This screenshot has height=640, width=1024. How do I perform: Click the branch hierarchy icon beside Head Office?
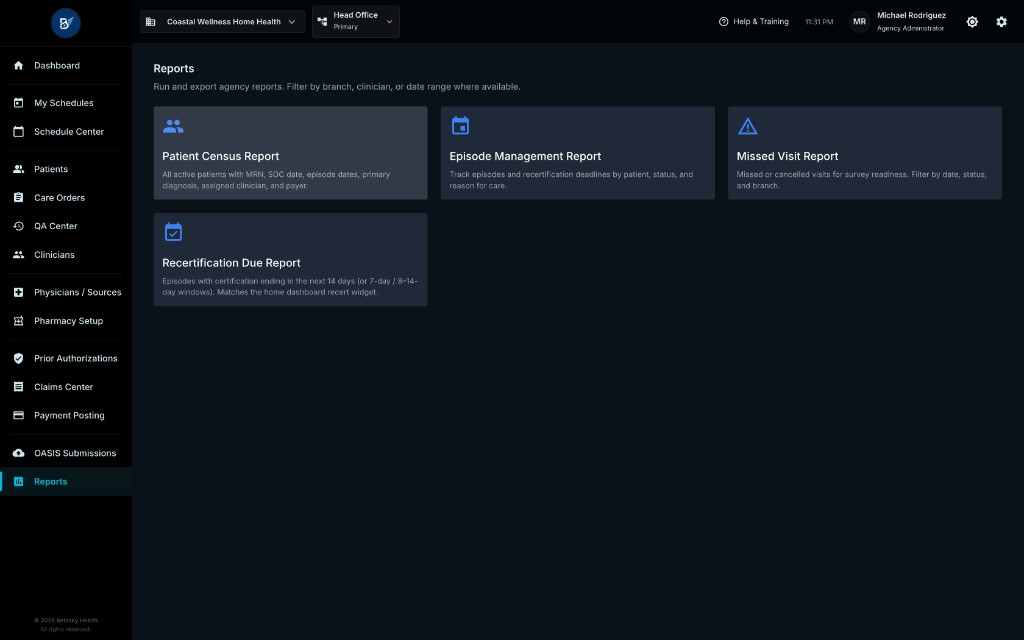[x=322, y=22]
